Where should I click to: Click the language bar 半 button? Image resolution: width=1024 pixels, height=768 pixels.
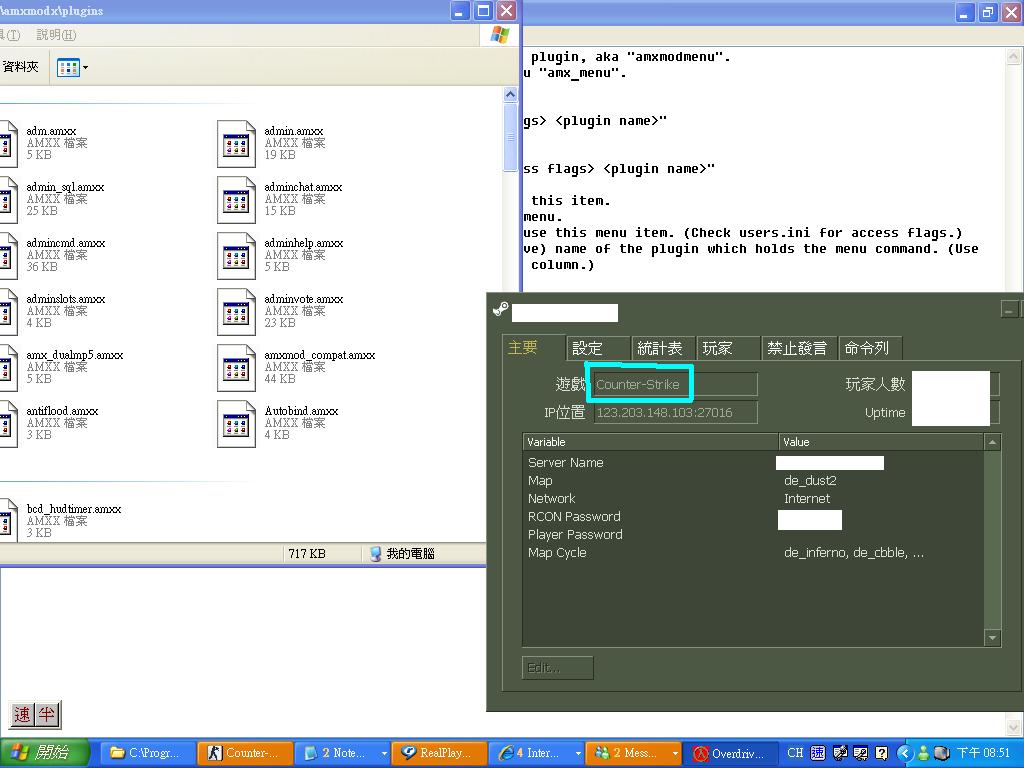[46, 714]
